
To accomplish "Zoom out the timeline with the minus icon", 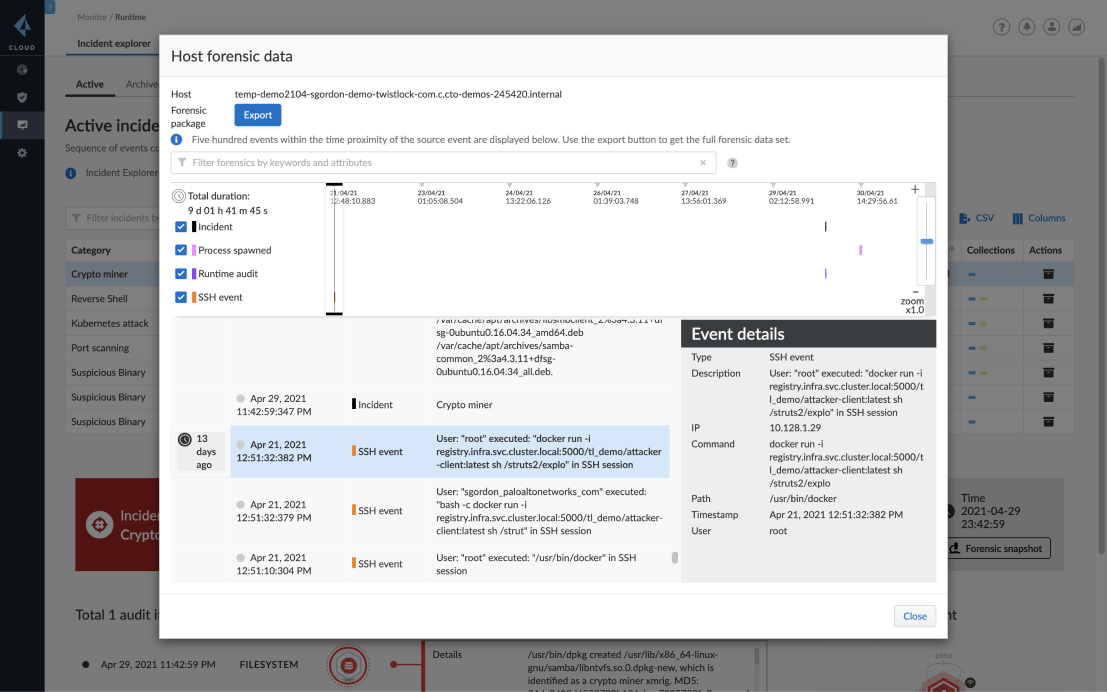I will 914,291.
